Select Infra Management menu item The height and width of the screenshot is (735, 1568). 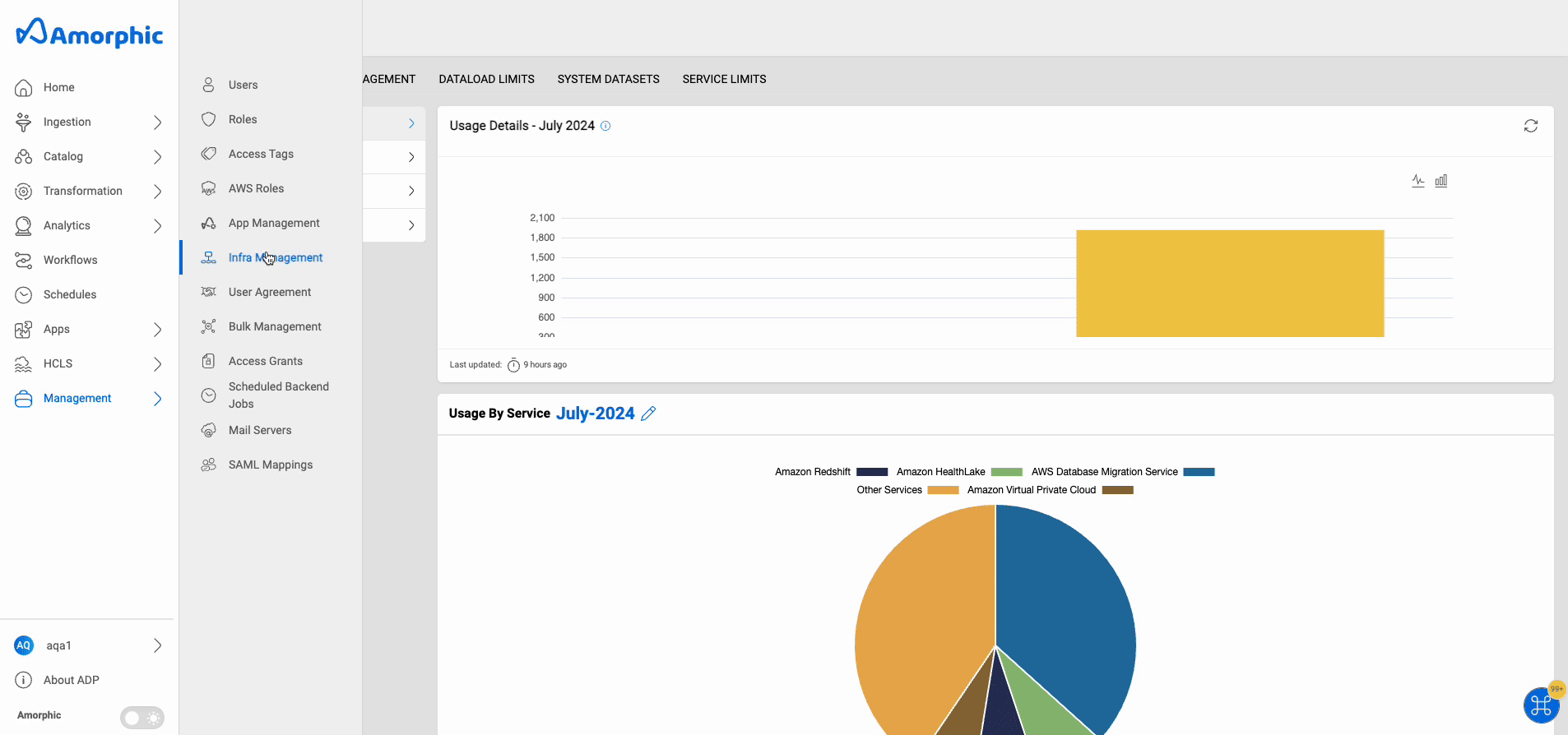(x=271, y=257)
